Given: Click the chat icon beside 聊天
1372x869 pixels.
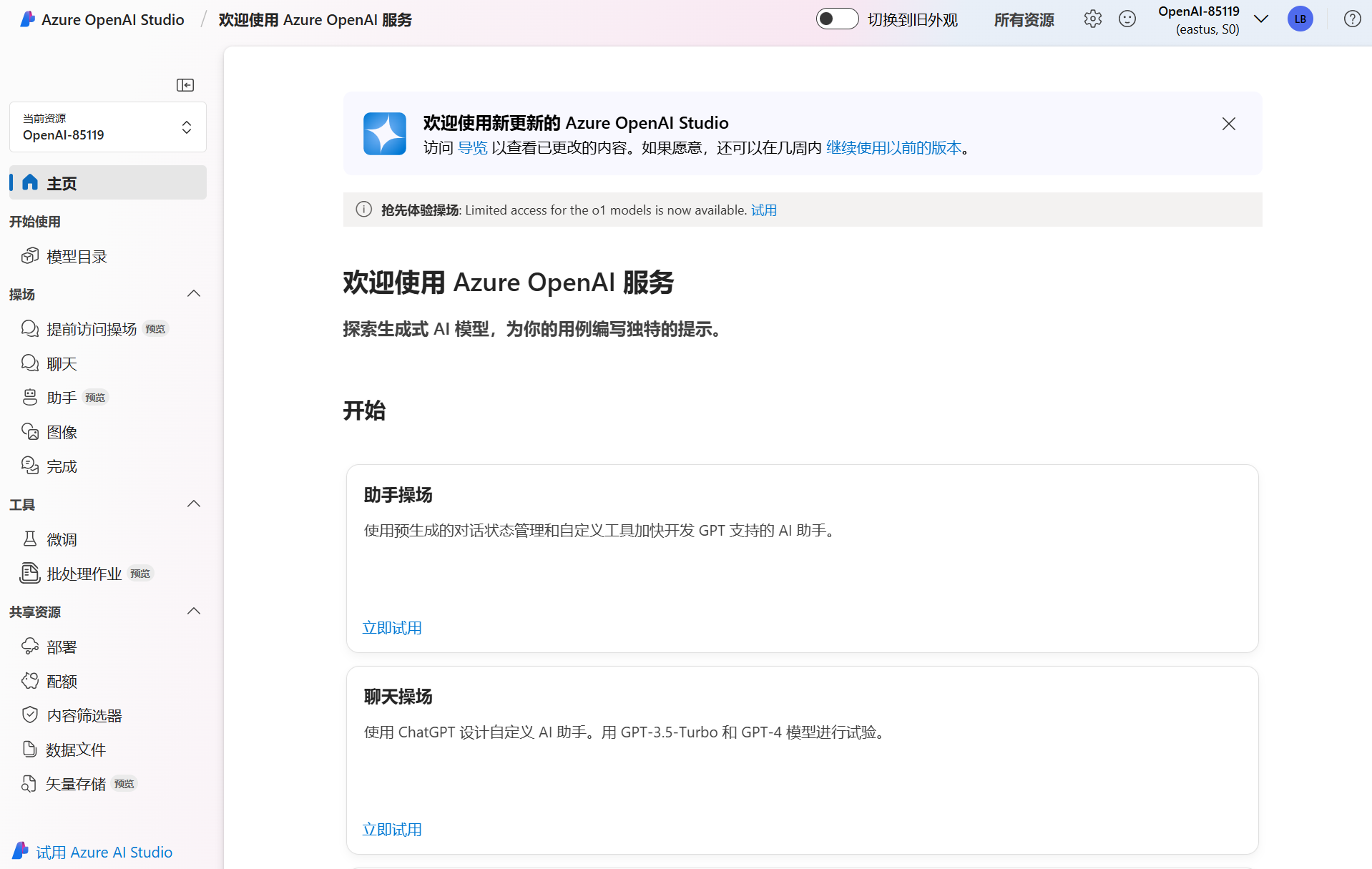Looking at the screenshot, I should click(x=30, y=363).
